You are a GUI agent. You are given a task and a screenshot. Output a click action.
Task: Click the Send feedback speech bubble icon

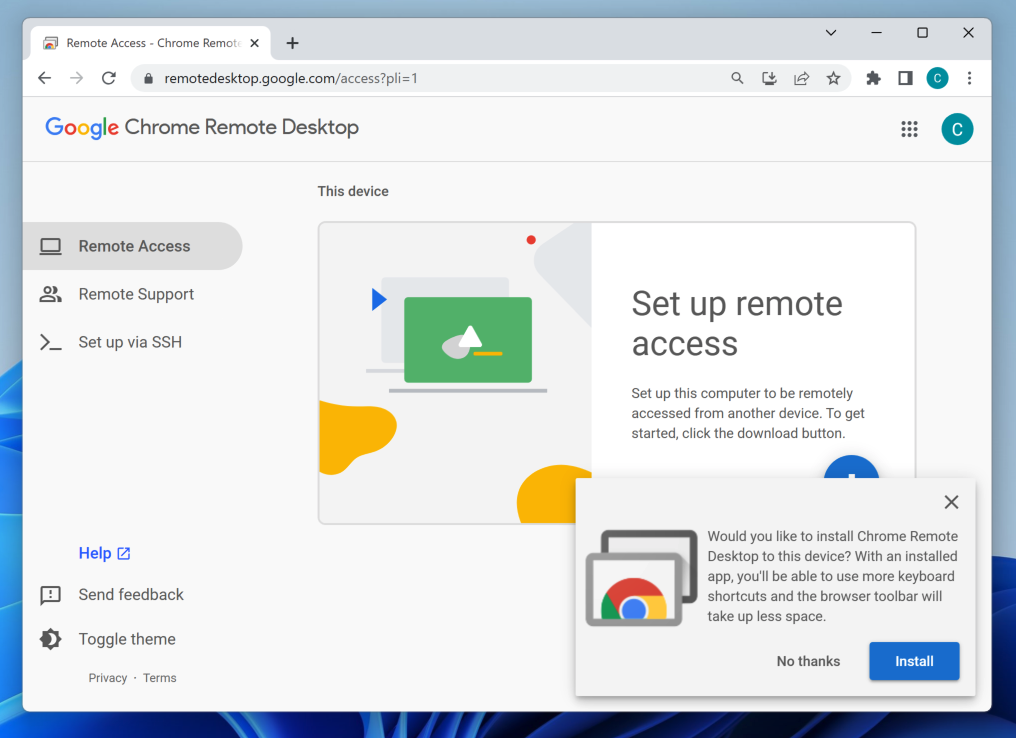pos(51,595)
